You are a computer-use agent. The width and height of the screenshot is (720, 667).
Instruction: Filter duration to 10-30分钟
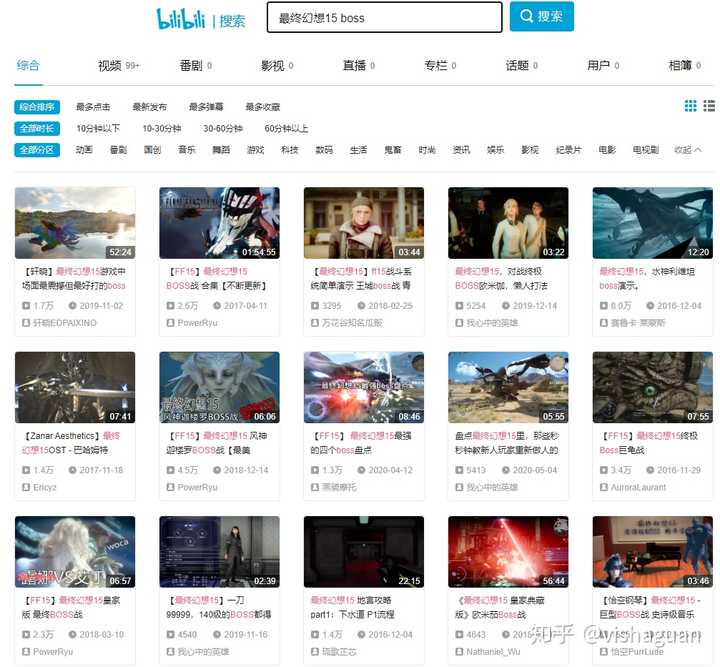[162, 129]
